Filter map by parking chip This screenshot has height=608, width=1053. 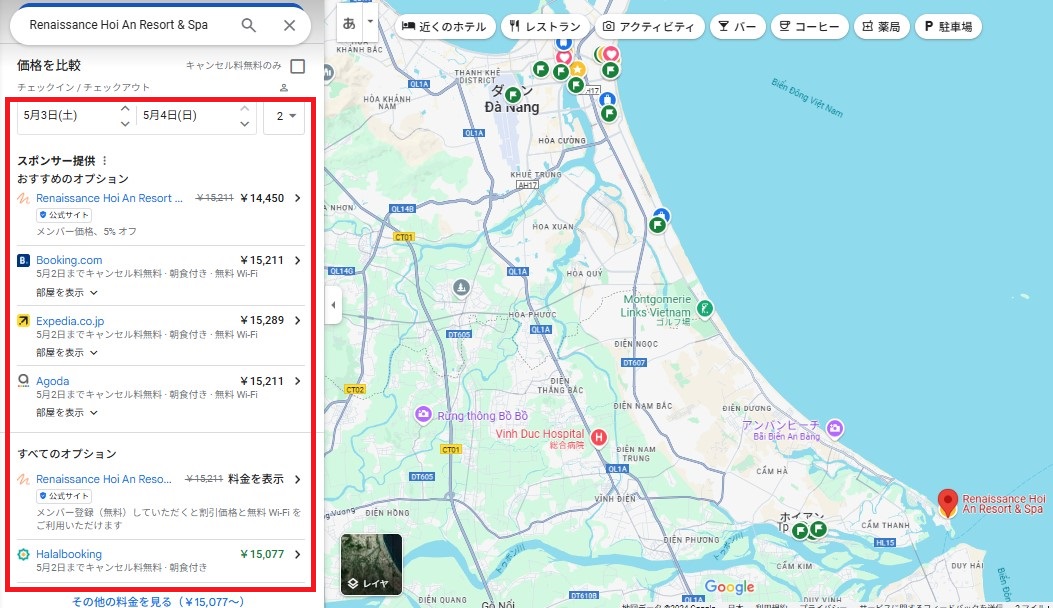click(x=948, y=26)
